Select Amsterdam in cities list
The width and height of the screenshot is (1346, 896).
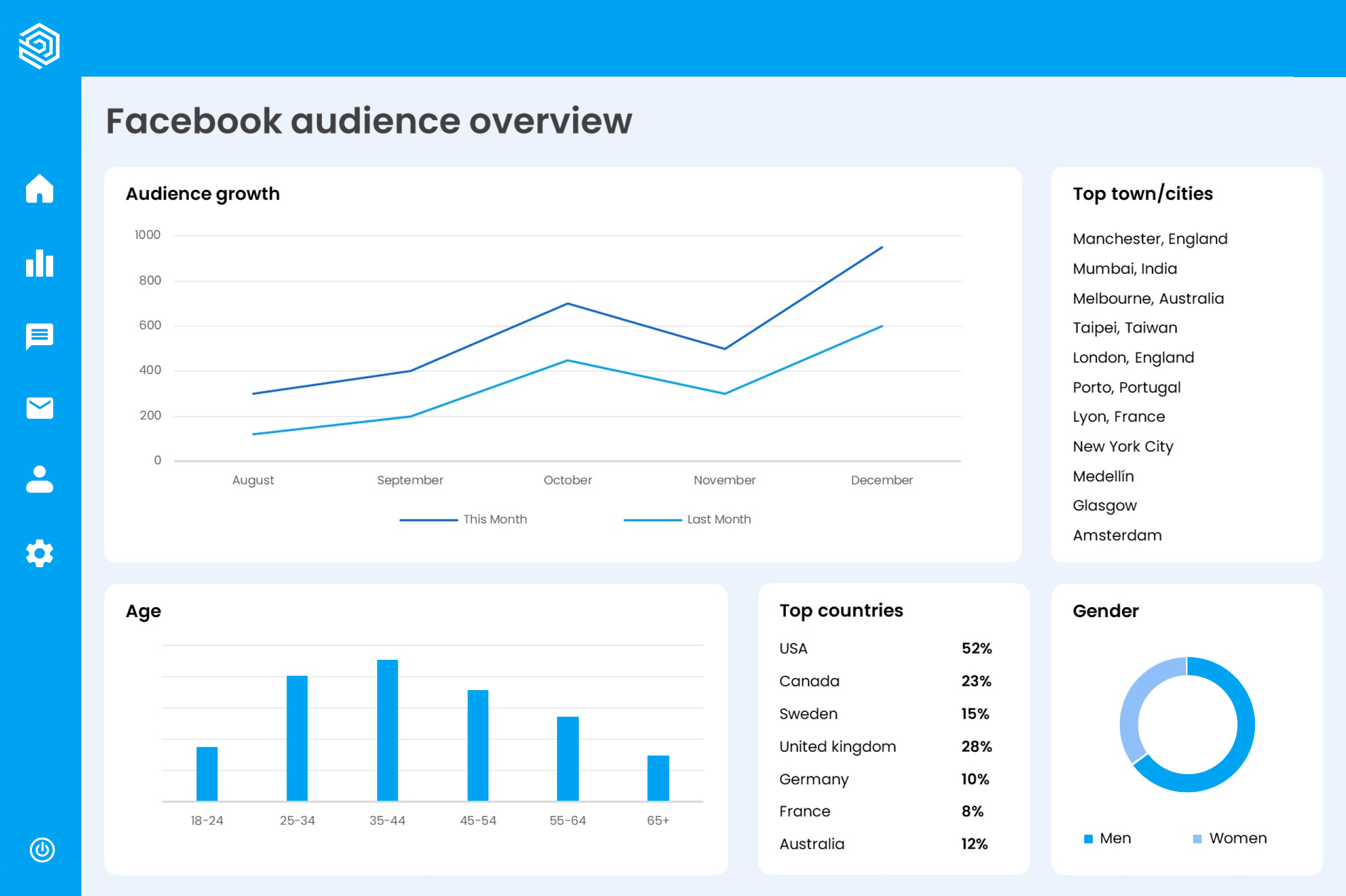[1117, 535]
